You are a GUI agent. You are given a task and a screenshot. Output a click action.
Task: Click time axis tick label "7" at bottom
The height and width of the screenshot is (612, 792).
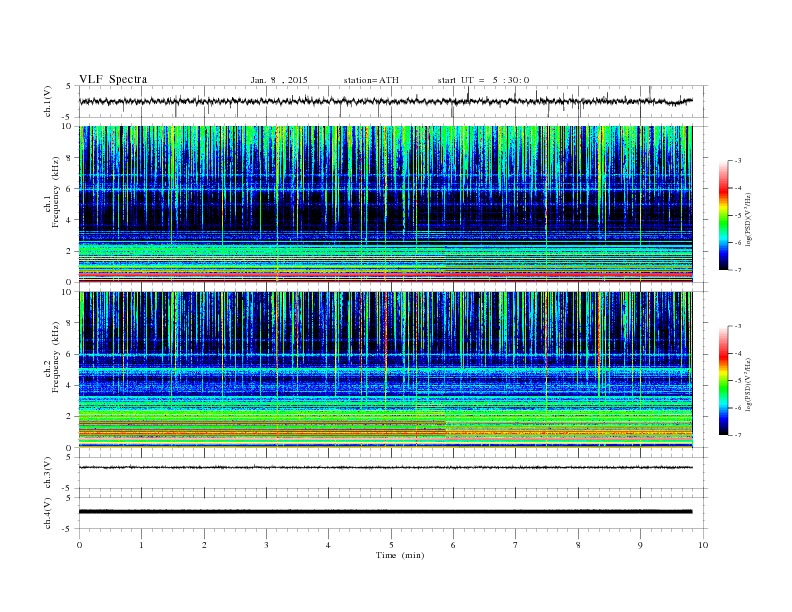[x=516, y=545]
